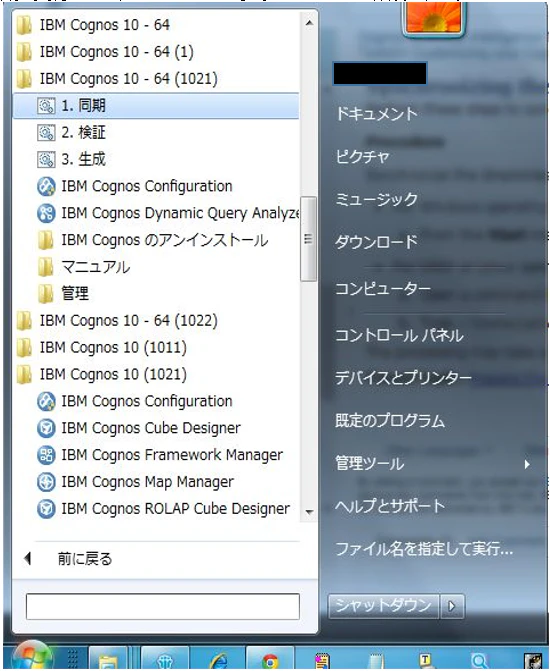Open ファイル名を指定して実行...

[x=424, y=549]
